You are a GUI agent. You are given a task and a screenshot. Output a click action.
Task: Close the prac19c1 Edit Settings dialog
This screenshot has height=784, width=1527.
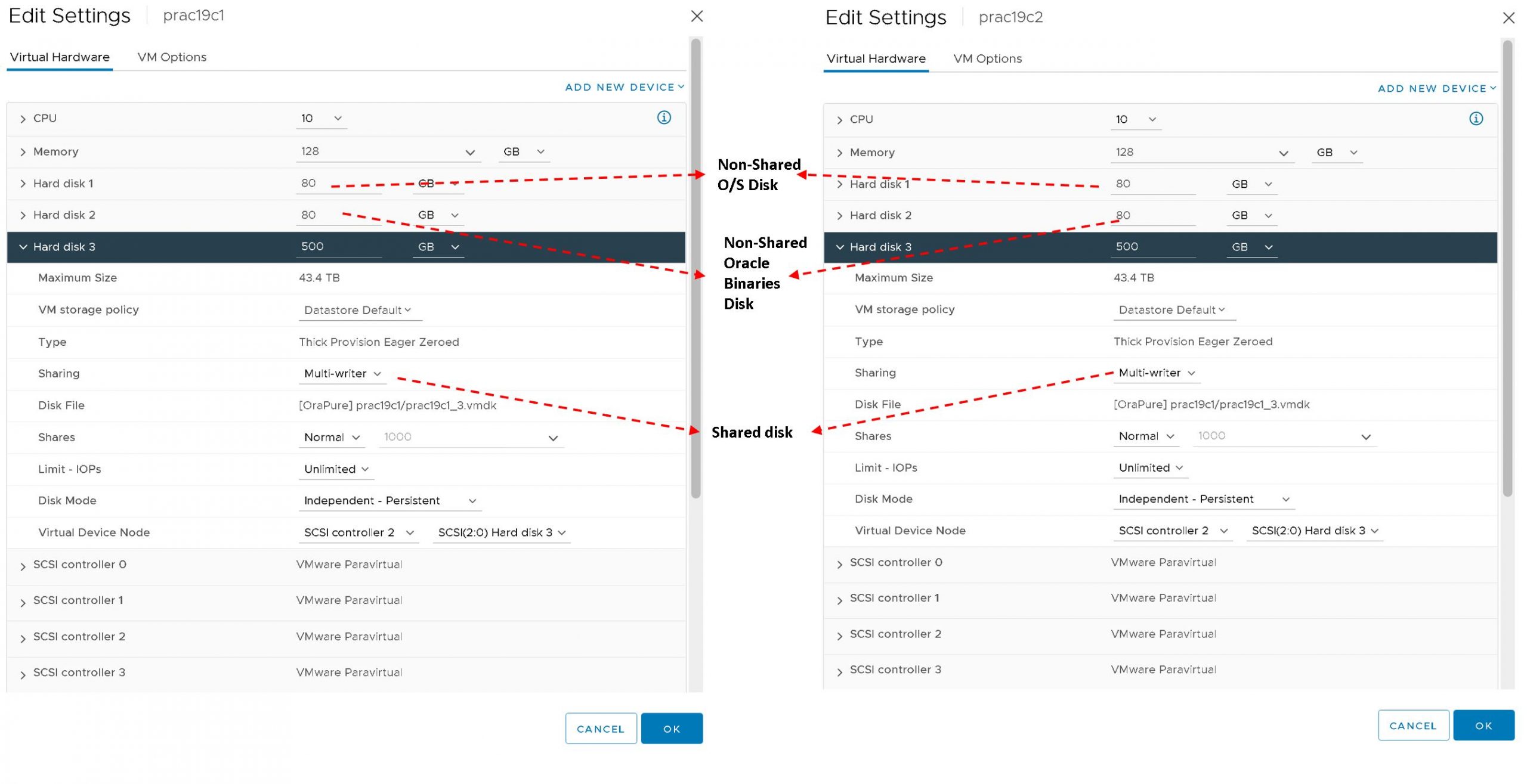coord(697,16)
